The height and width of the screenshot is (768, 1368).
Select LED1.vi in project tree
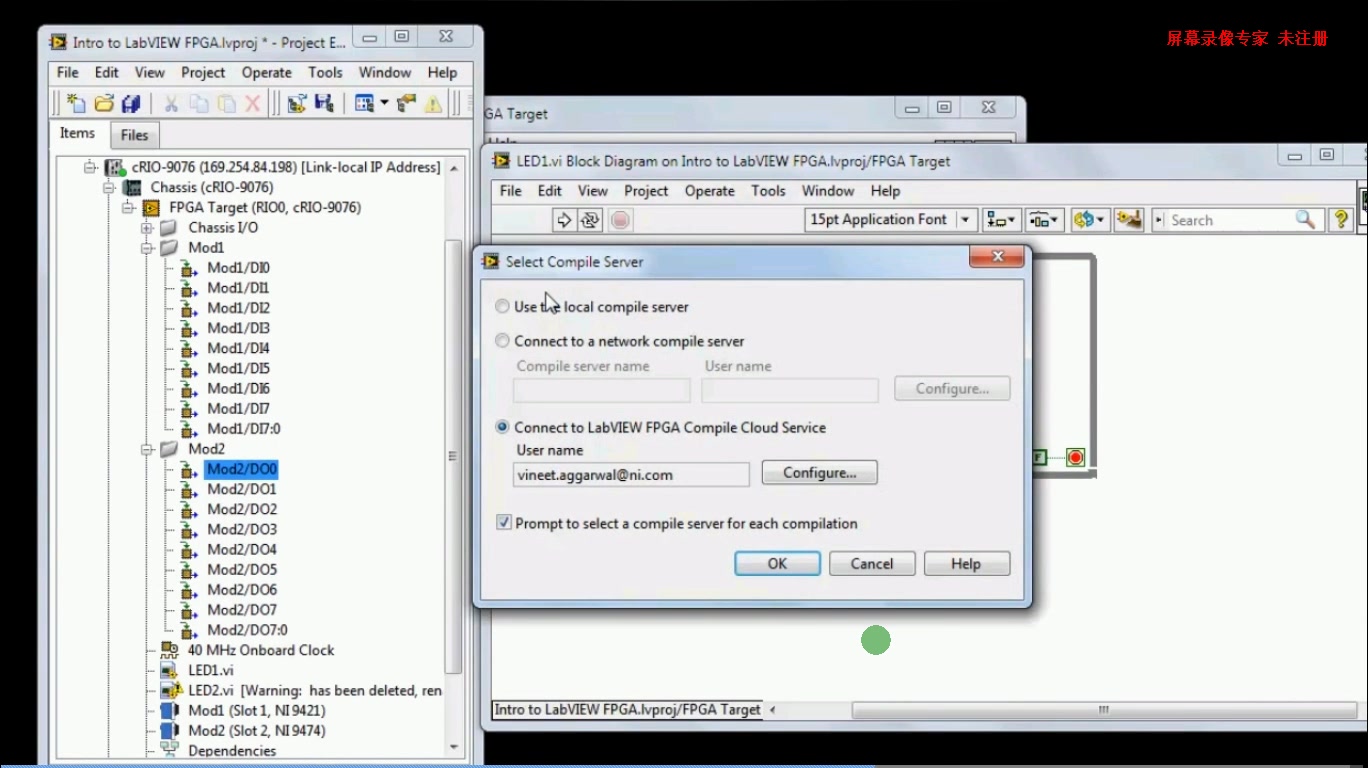[211, 670]
